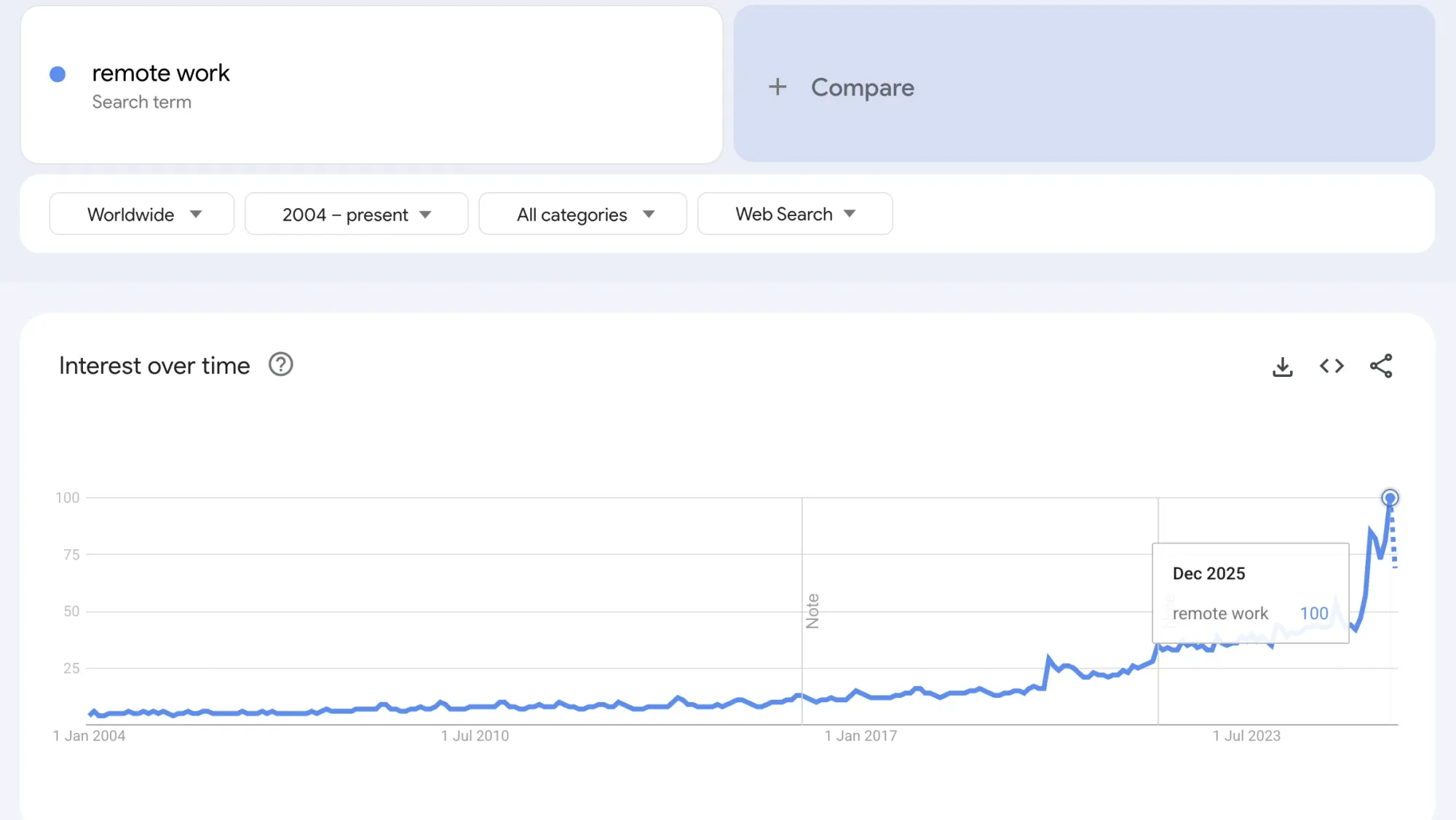This screenshot has height=820, width=1456.
Task: Click the highlighted endpoint marker on chart
Action: [x=1390, y=498]
